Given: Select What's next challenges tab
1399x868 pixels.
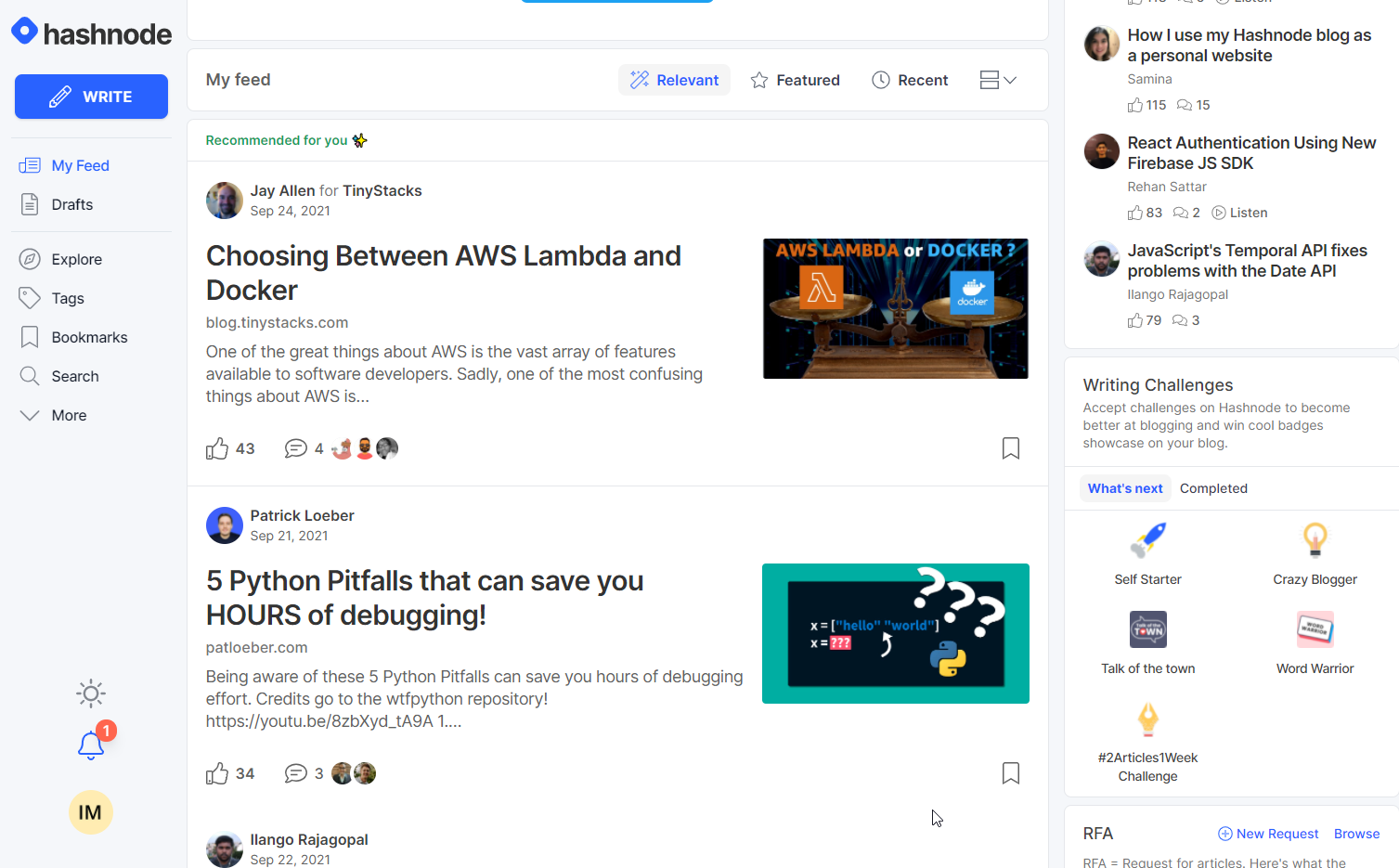Looking at the screenshot, I should click(1125, 488).
